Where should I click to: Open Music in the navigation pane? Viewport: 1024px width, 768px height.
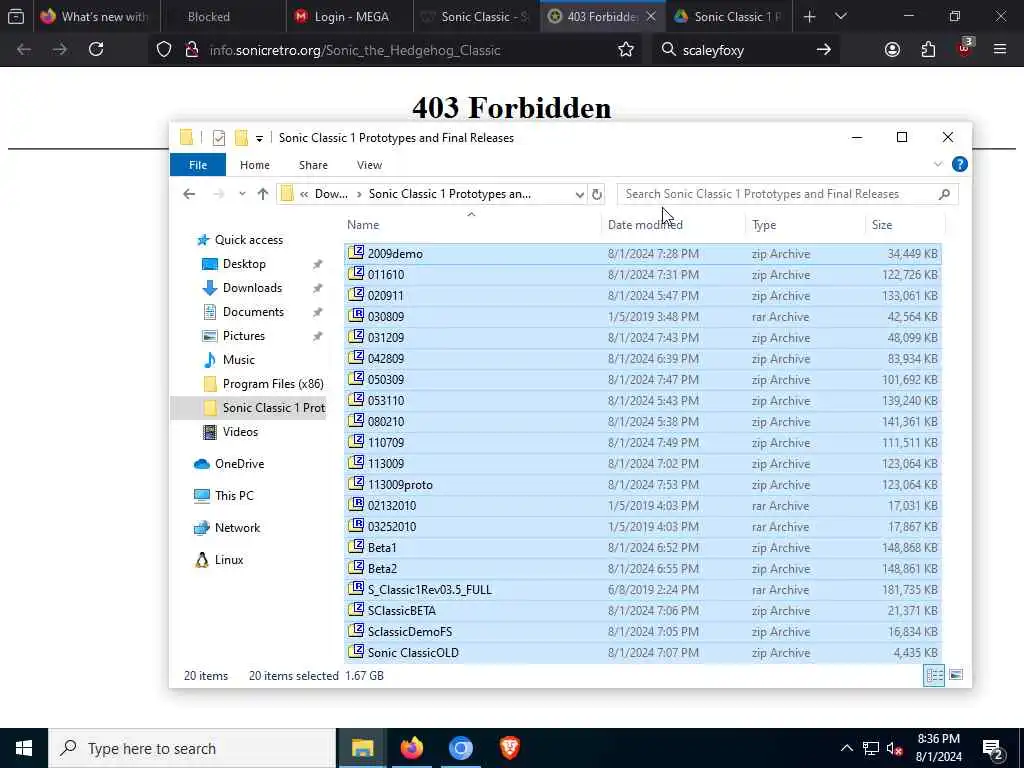point(238,360)
